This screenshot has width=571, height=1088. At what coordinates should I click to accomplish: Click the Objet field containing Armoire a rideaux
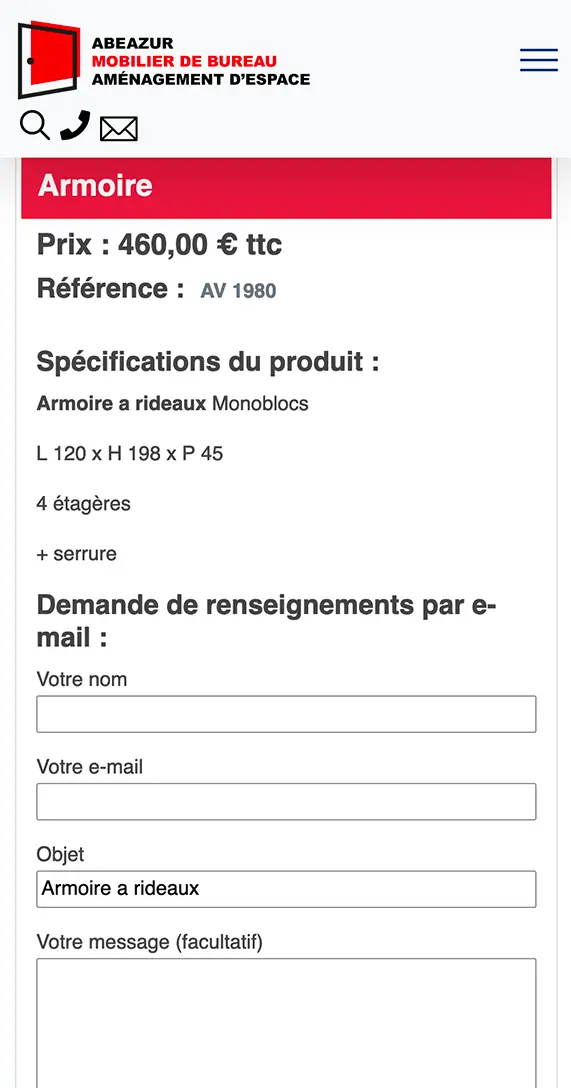[x=287, y=889]
